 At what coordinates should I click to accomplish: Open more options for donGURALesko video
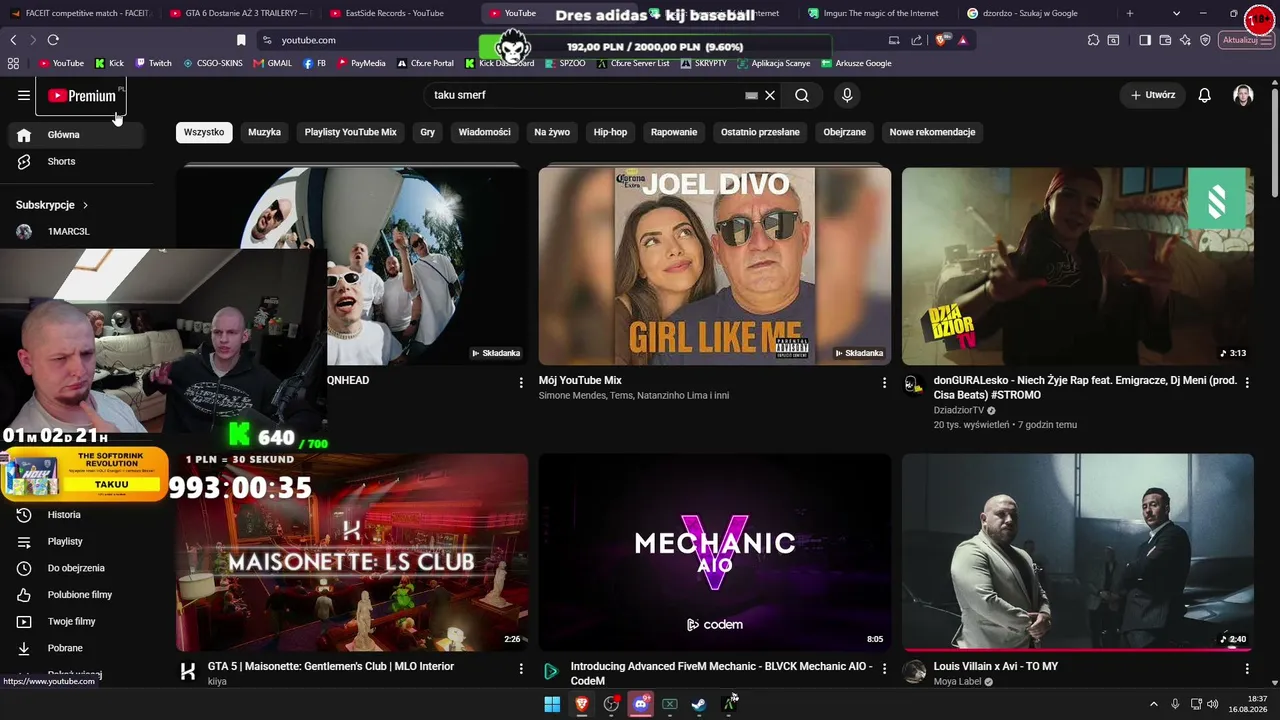1247,383
